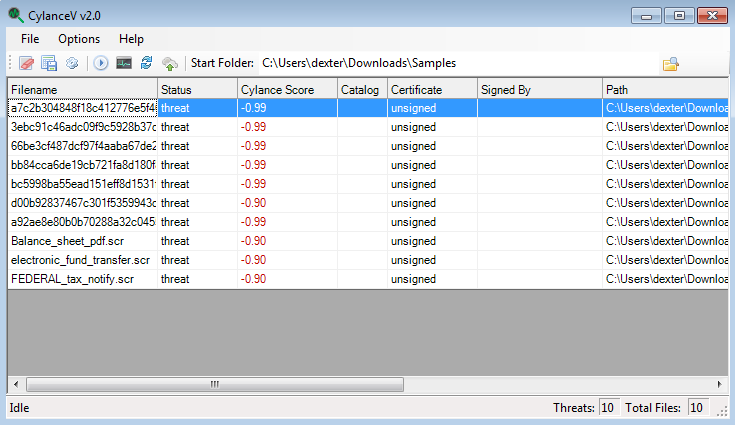
Task: Select file a92ae8e80b0b70288a32c045
Action: click(82, 222)
